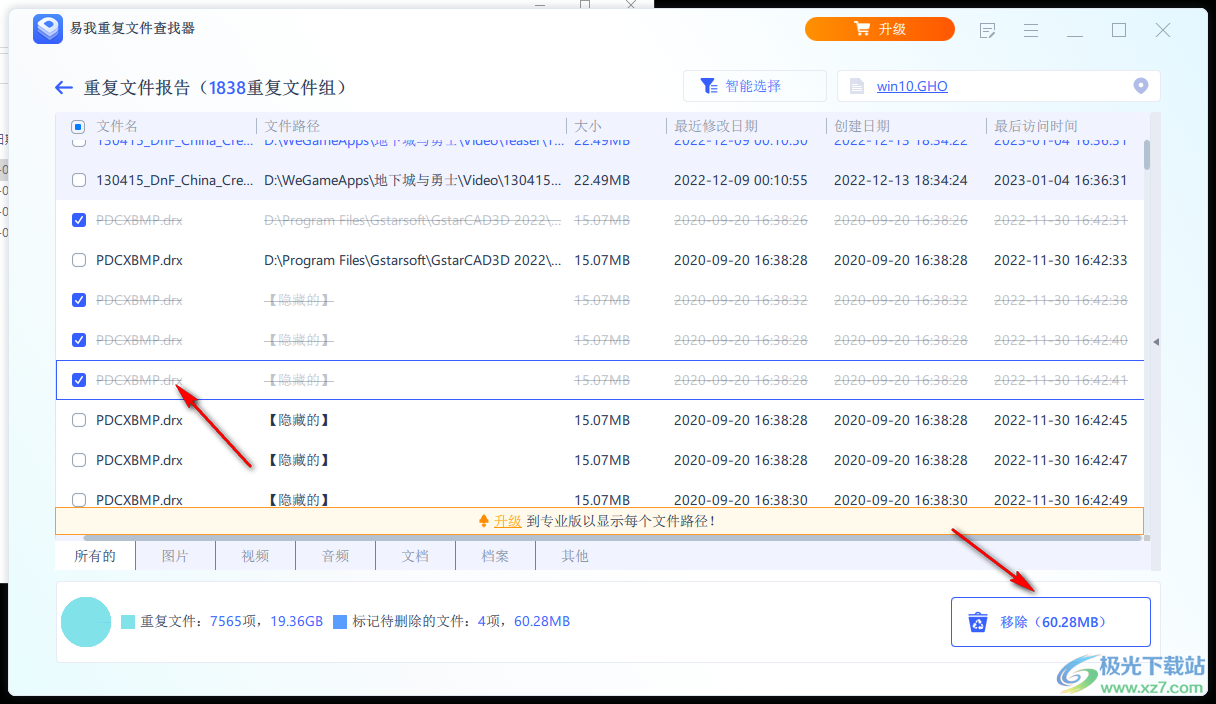
Task: Open the smart select filter button
Action: pos(755,86)
